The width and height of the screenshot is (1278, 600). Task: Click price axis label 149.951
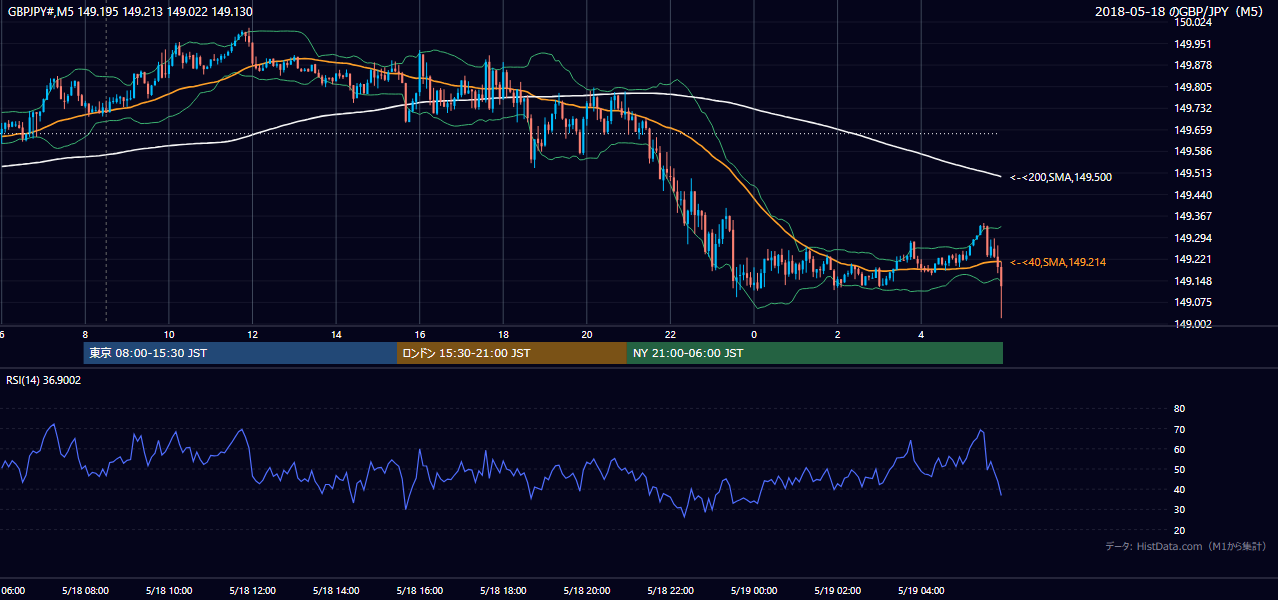click(1193, 44)
